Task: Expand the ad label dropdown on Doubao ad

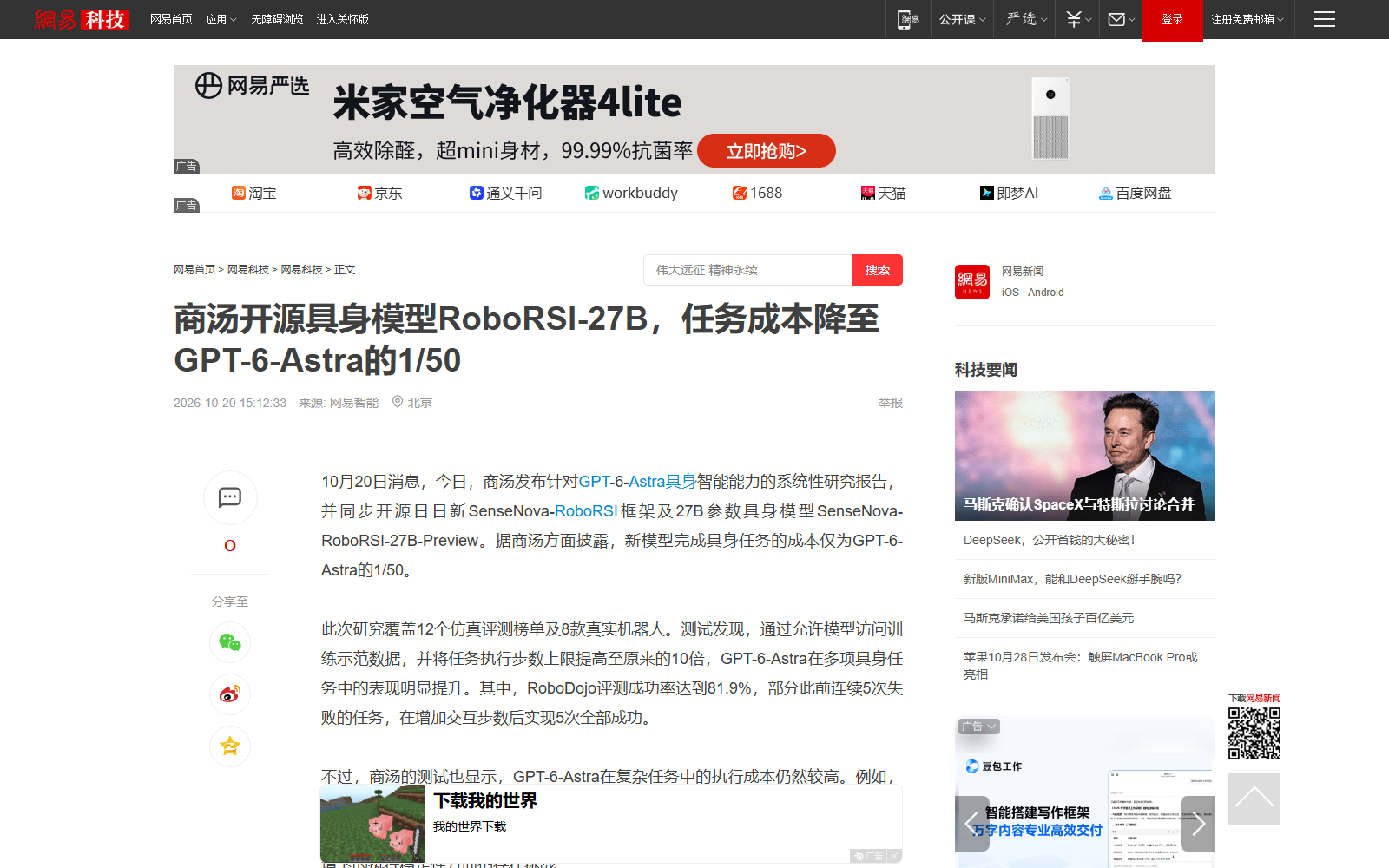Action: 979,727
